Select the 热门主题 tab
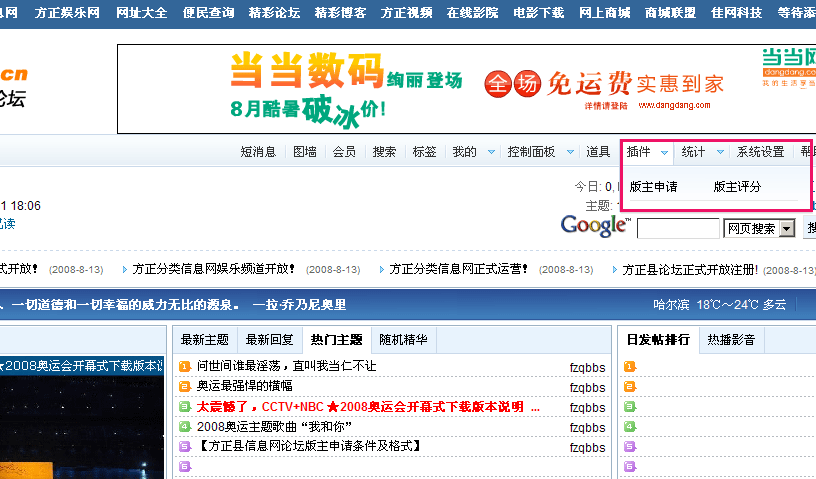816x479 pixels. [337, 340]
